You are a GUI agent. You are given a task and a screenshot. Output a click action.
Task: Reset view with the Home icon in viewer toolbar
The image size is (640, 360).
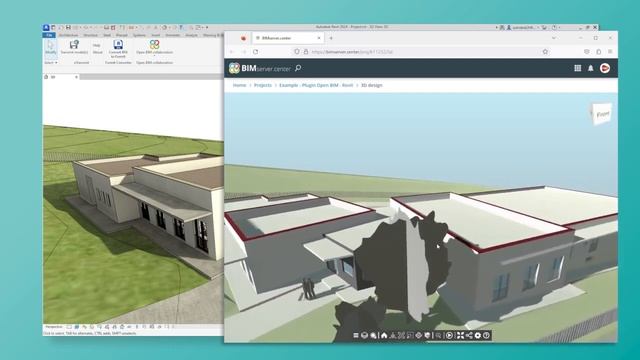point(384,335)
